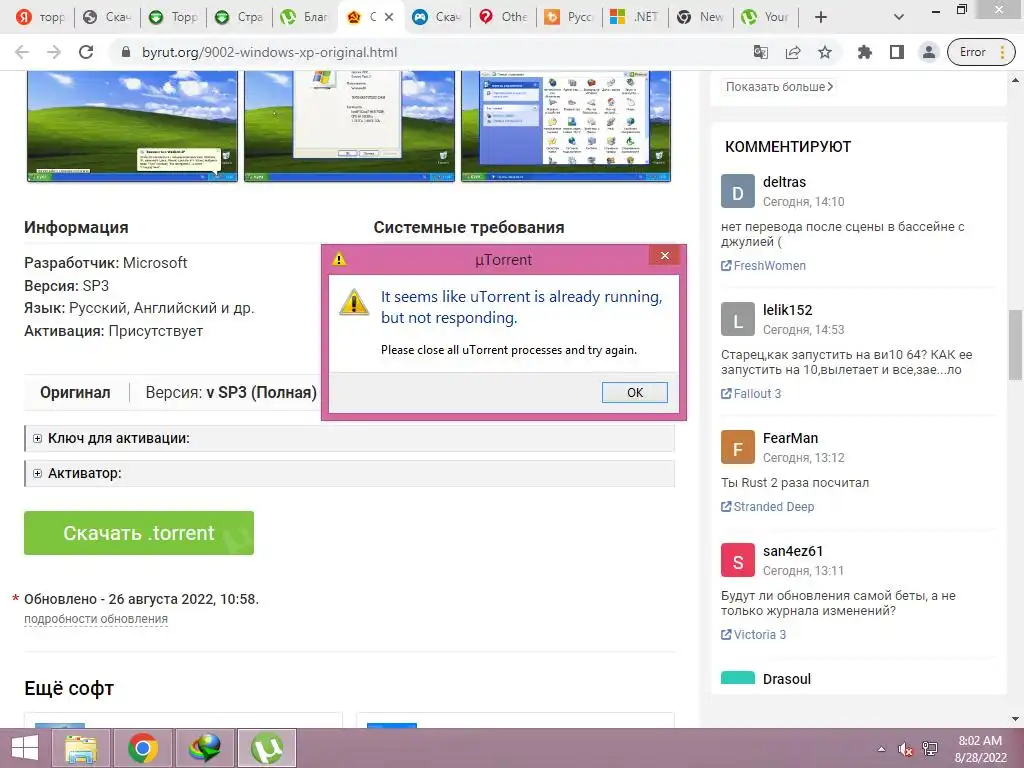Open the Chrome profile avatar
Screen dimensions: 1024x768
point(929,52)
